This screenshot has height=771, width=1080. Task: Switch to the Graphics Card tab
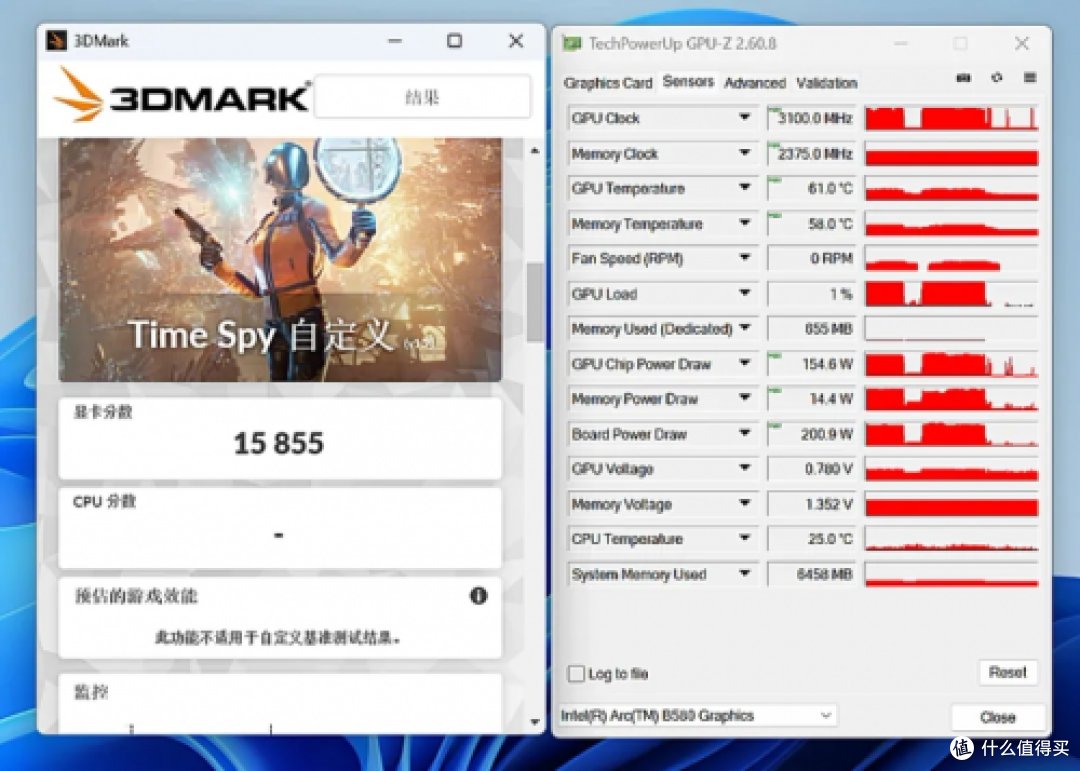pyautogui.click(x=608, y=83)
